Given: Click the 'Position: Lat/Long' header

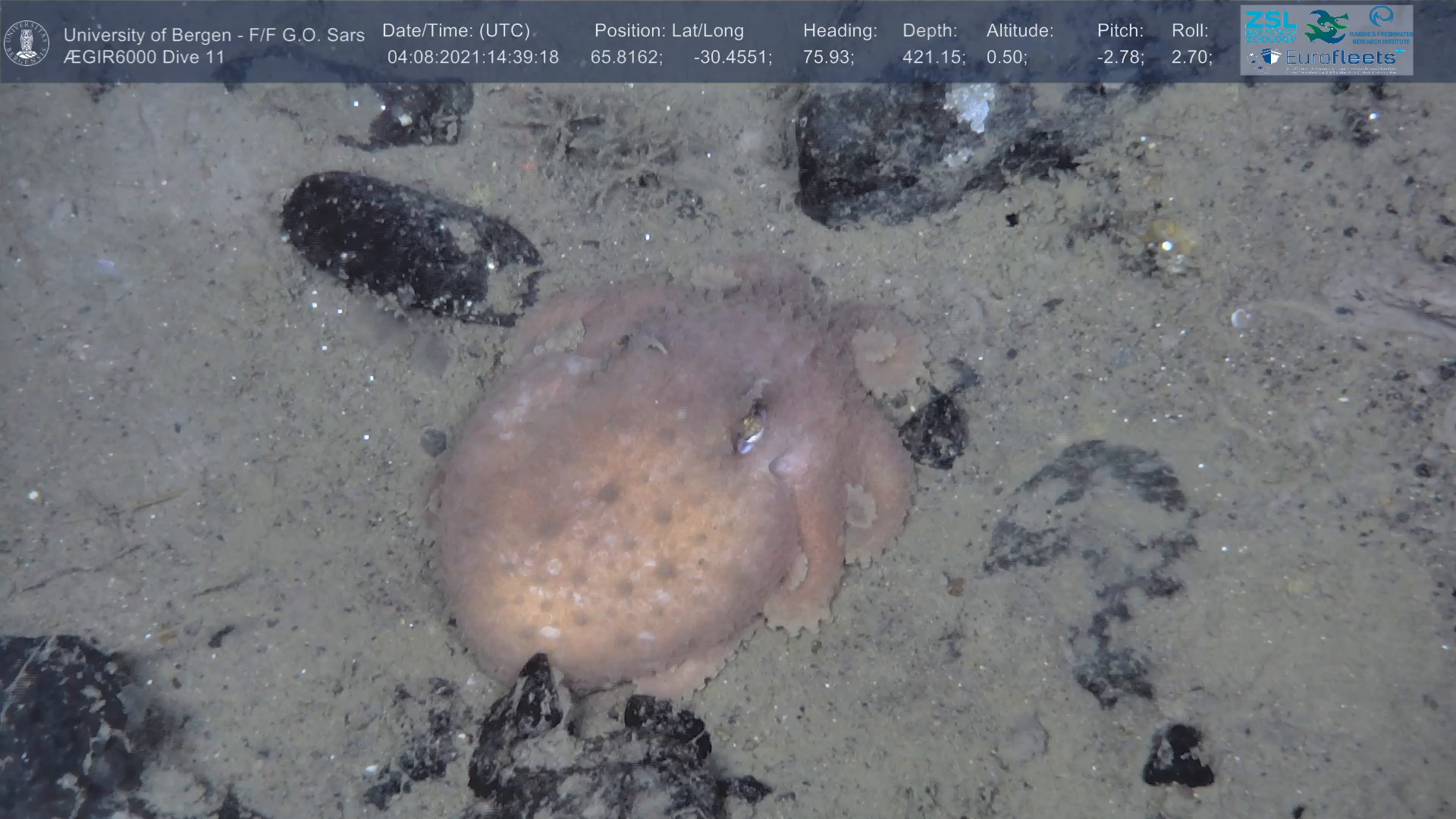Looking at the screenshot, I should [669, 31].
